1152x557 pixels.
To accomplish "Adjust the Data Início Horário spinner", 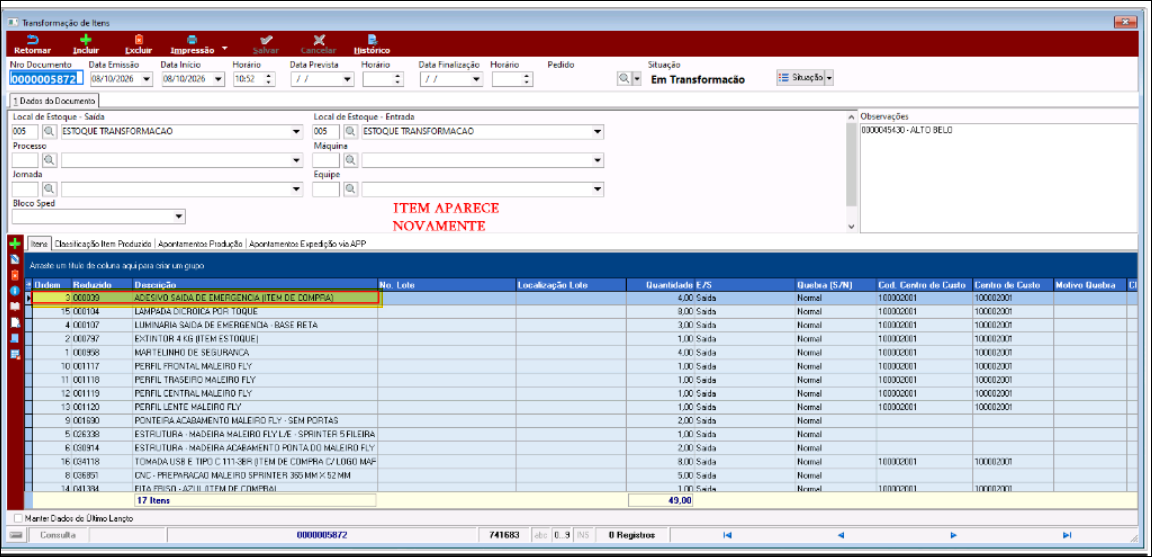I will (x=269, y=79).
